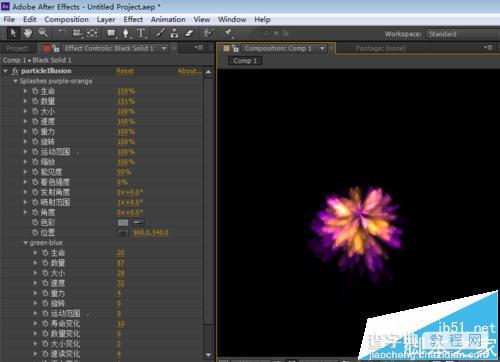Select the Clone Stamp tool
The image size is (500, 362).
tap(174, 33)
